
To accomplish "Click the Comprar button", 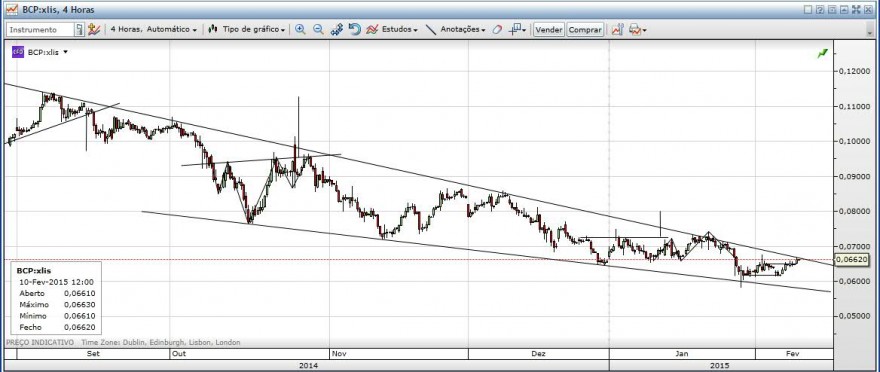I will click(x=585, y=30).
